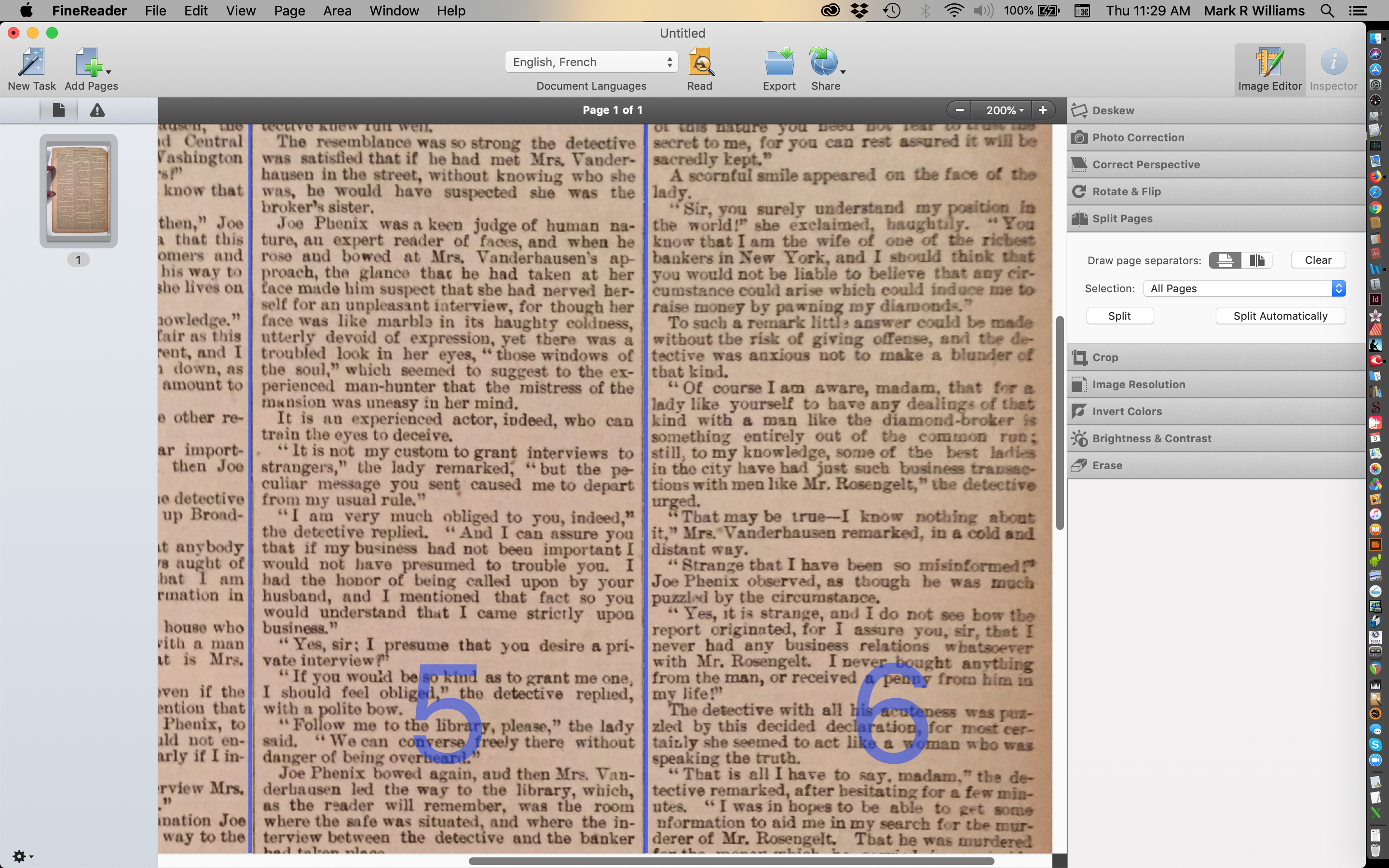This screenshot has height=868, width=1389.
Task: Click the Clear separators button
Action: (1318, 260)
